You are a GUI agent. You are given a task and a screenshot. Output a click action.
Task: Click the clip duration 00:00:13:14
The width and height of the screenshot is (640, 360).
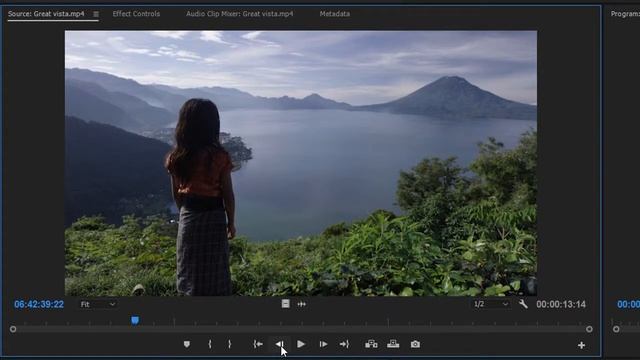561,304
